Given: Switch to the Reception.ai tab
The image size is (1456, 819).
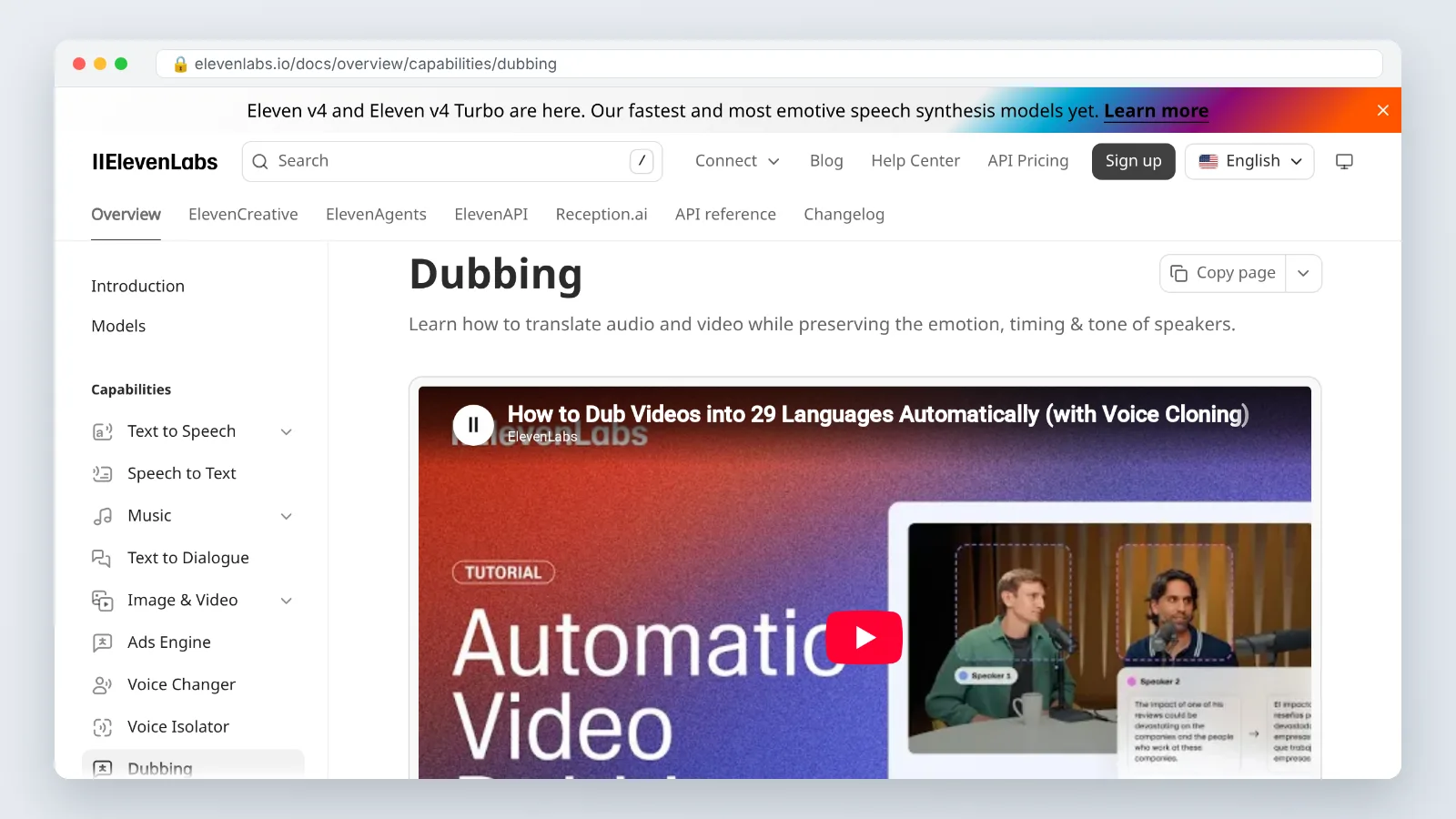Looking at the screenshot, I should click(x=602, y=214).
